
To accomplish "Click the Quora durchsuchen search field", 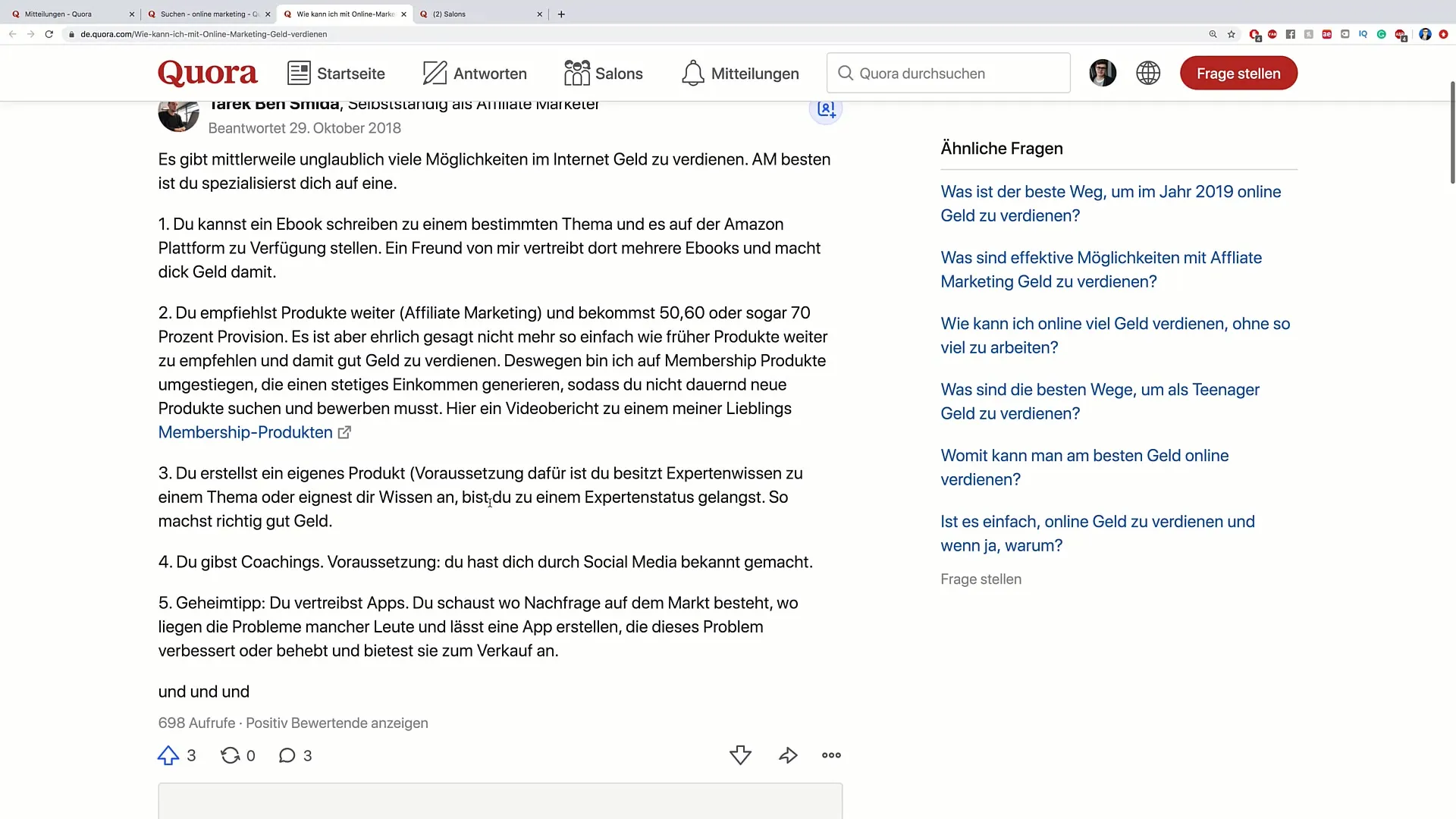I will [x=948, y=73].
